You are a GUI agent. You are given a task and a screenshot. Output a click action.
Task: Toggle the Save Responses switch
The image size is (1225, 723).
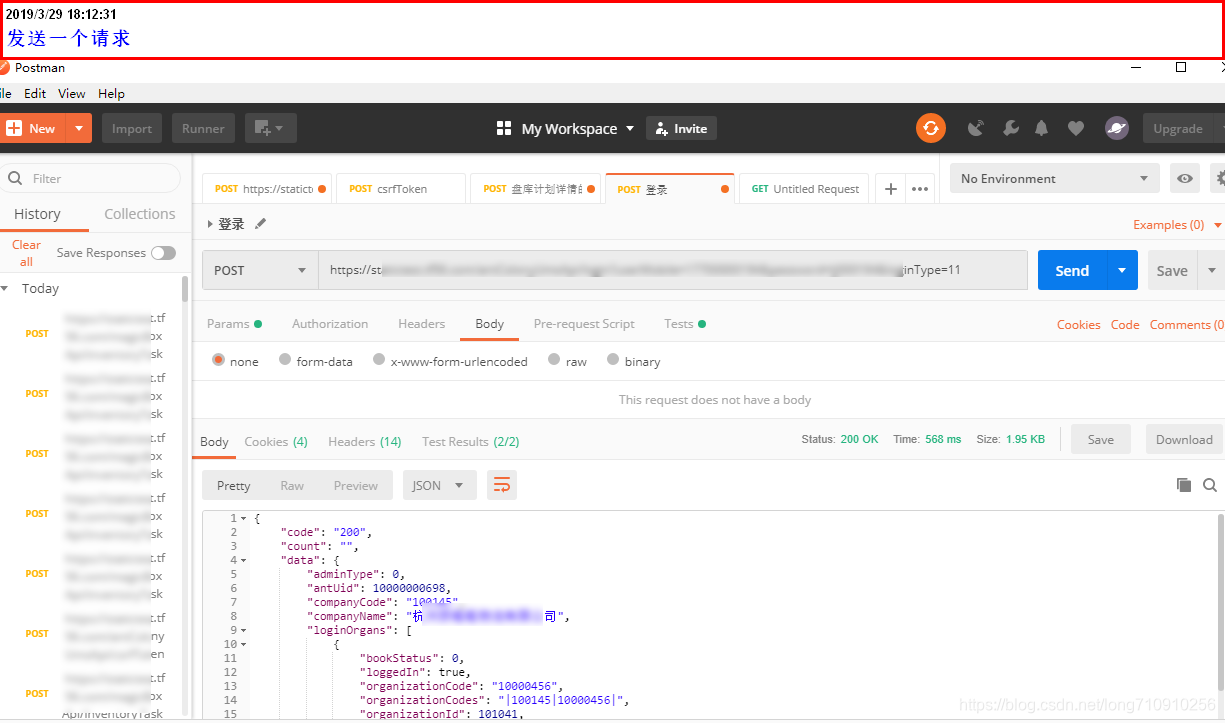click(163, 253)
